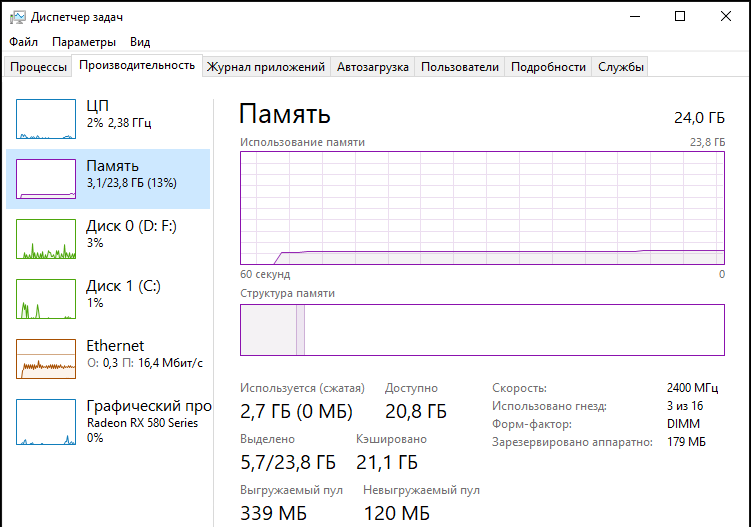Select the Radeon RX 580 GPU graph

click(x=45, y=418)
